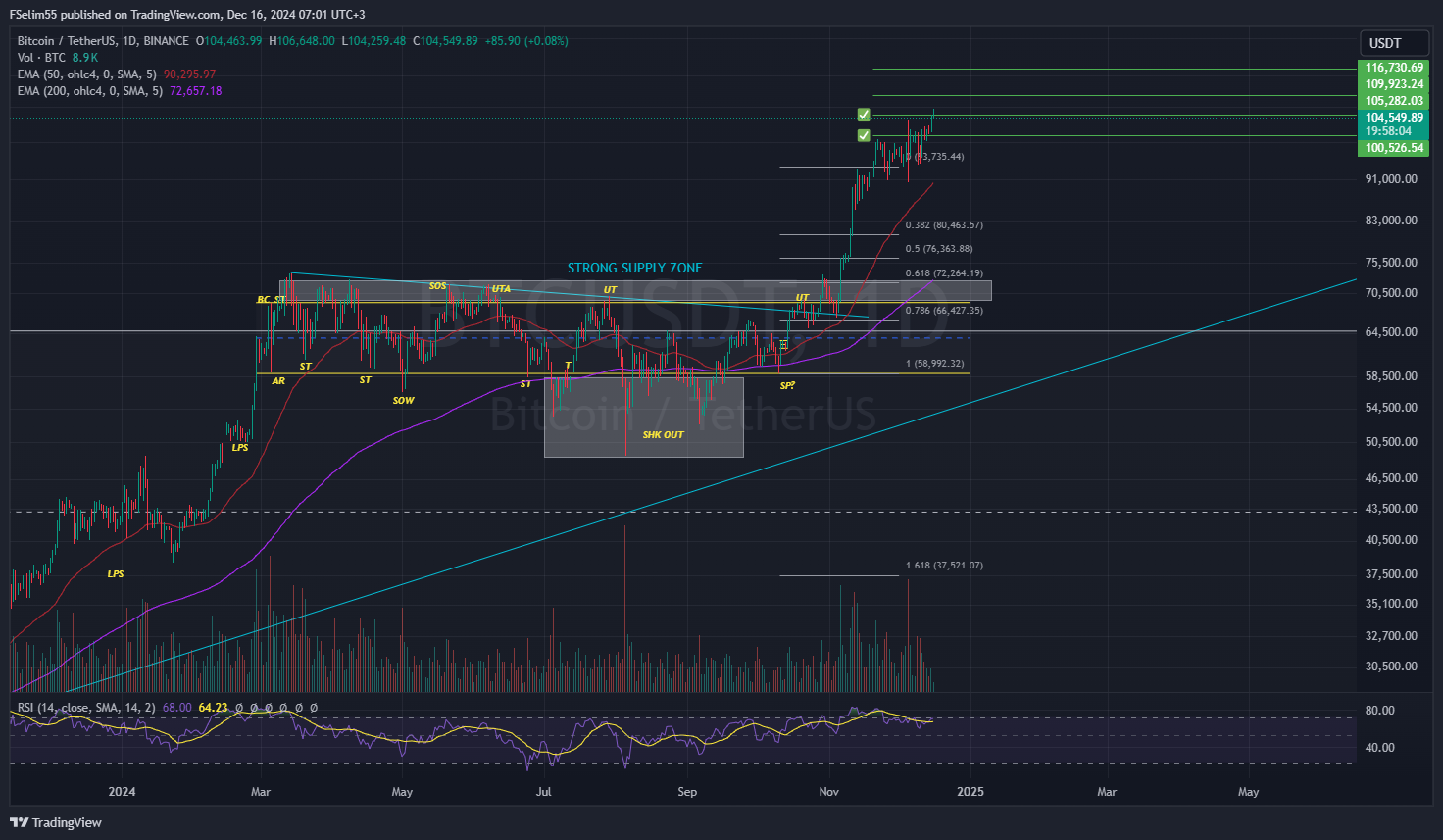This screenshot has width=1443, height=840.
Task: Click the 43,500.00 price axis tick
Action: [1391, 509]
